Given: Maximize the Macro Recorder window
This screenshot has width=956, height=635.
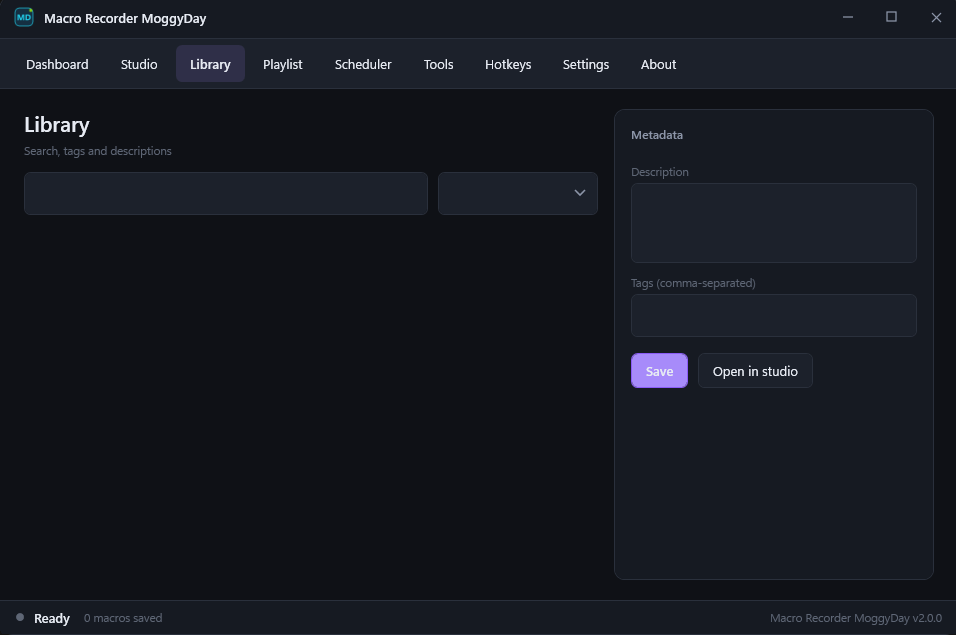Looking at the screenshot, I should [891, 17].
